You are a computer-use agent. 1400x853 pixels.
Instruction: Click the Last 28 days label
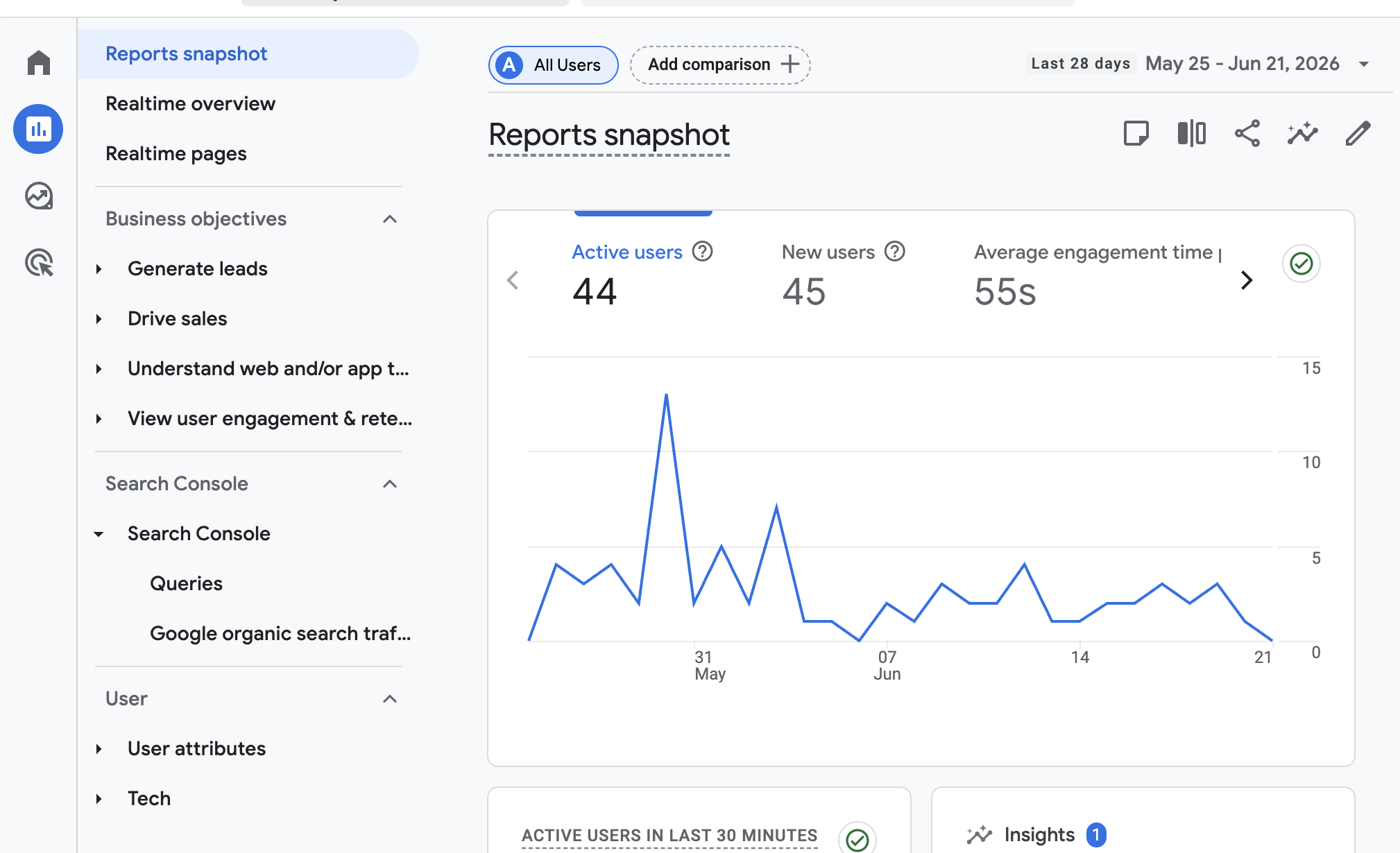1080,64
